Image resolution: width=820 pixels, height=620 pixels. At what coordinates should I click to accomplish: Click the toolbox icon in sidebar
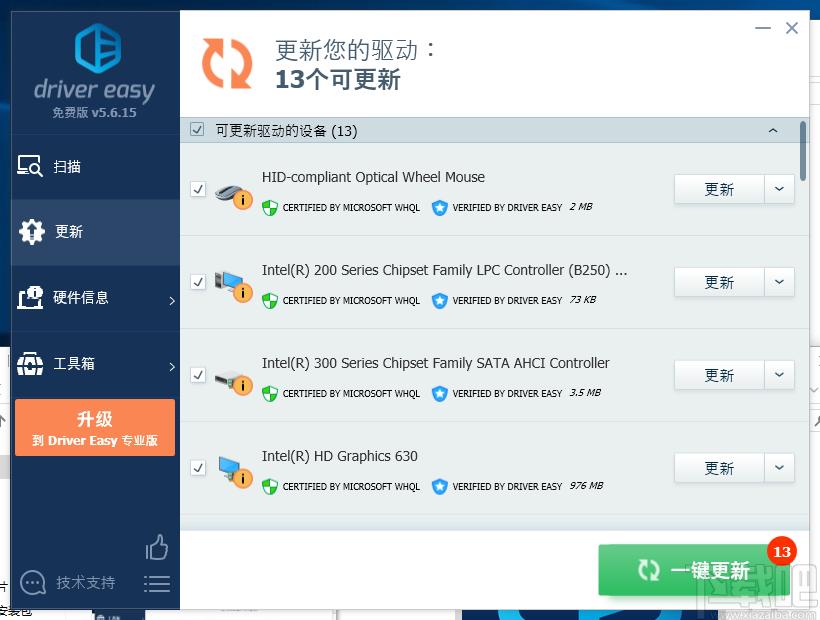click(x=30, y=363)
